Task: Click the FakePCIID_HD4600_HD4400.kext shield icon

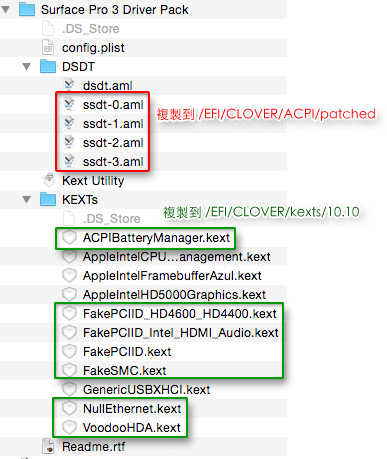Action: (x=69, y=314)
